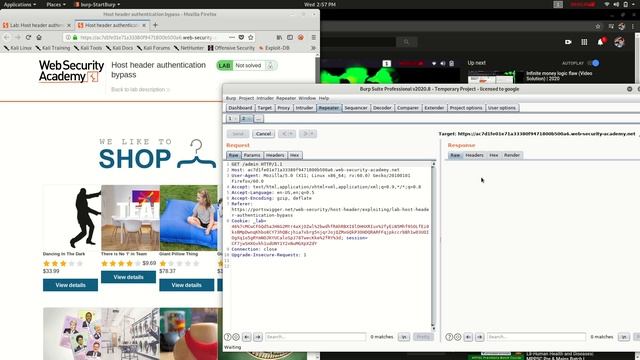Viewport: 640px width, 360px height.
Task: Switch to Extender tab in Burp
Action: (434, 108)
